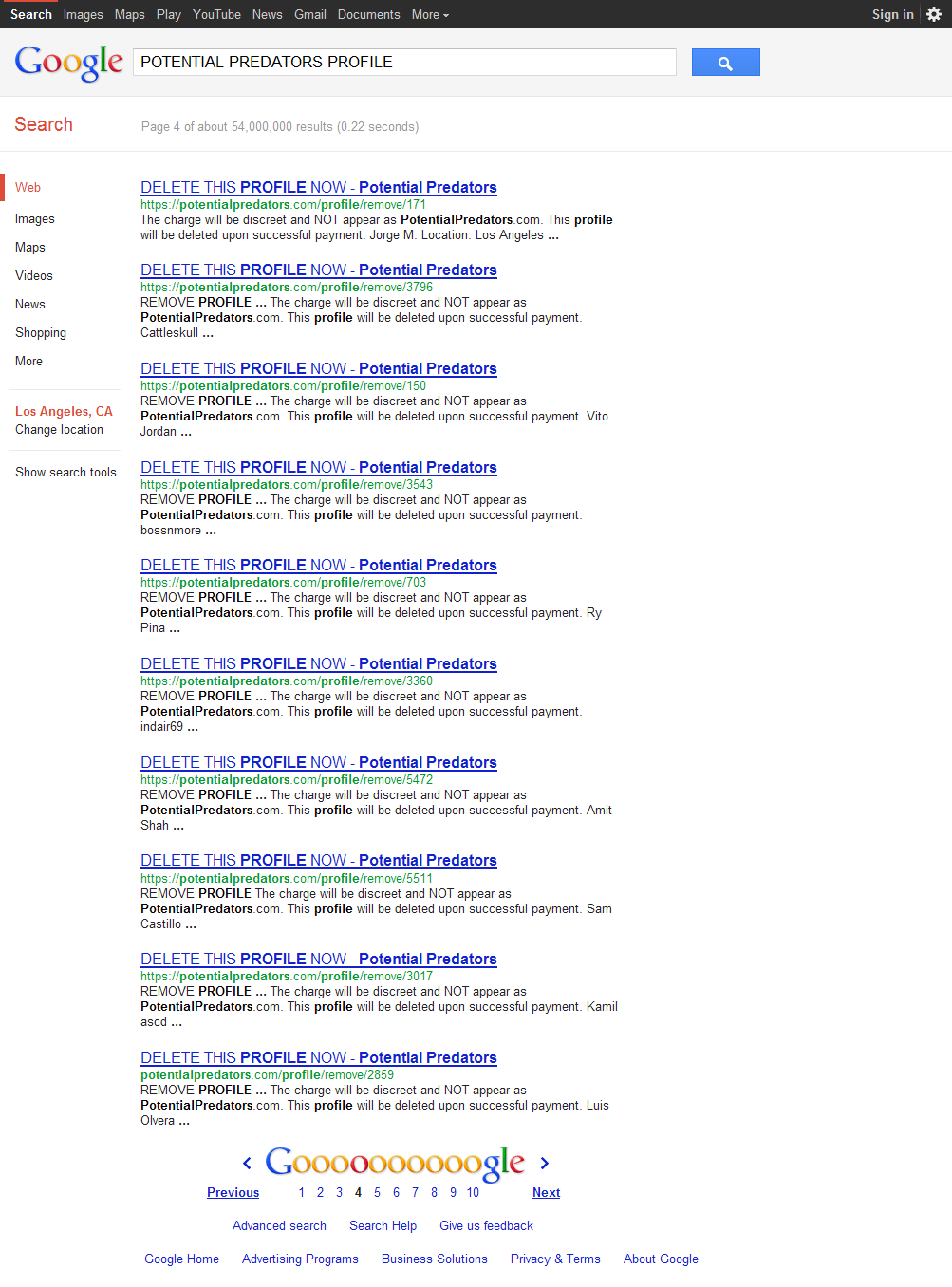Click green URL ending remove/3796
Viewport: 952px width, 1287px height.
(287, 287)
